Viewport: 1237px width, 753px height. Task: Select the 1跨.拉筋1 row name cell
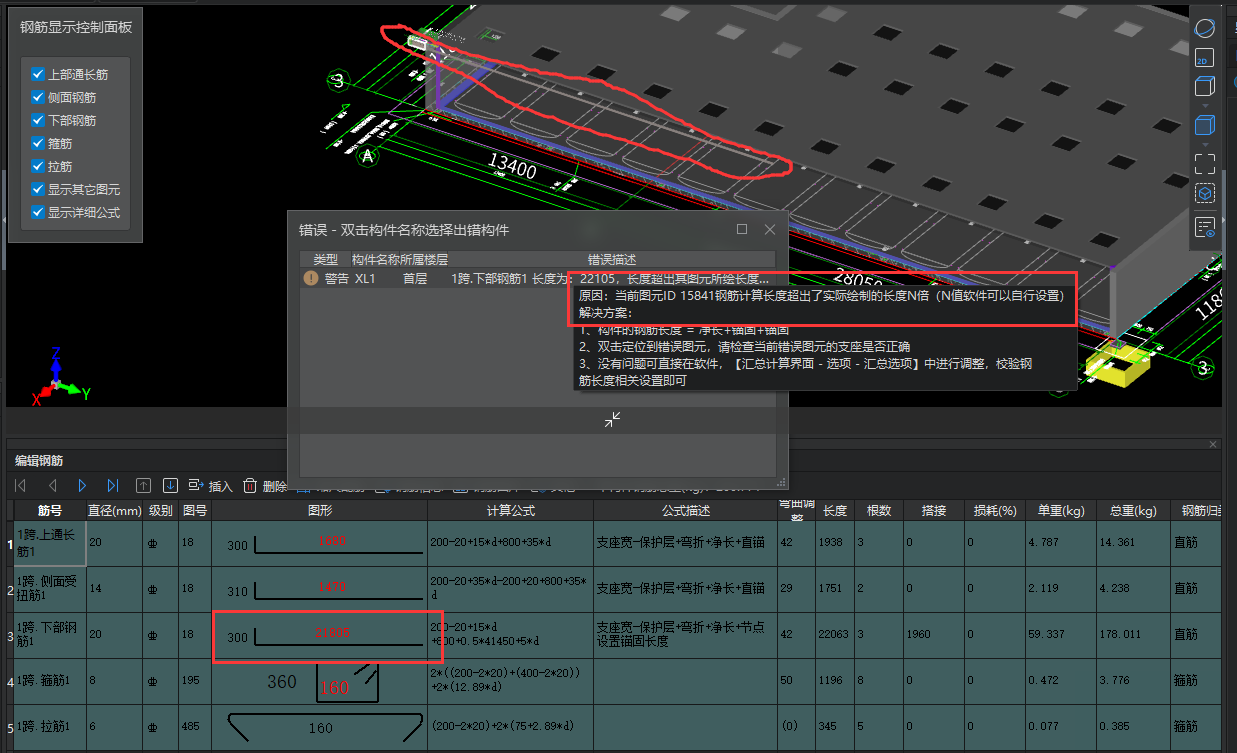click(x=50, y=727)
